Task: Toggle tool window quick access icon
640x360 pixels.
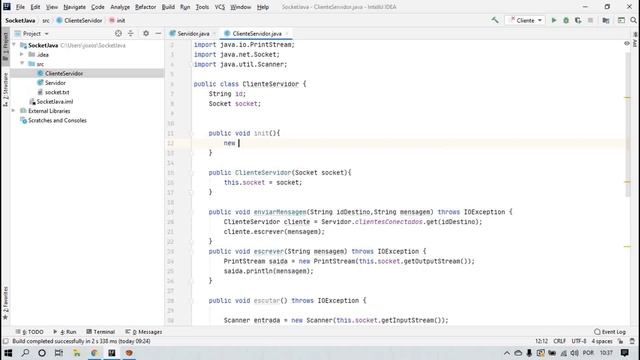Action: click(5, 341)
